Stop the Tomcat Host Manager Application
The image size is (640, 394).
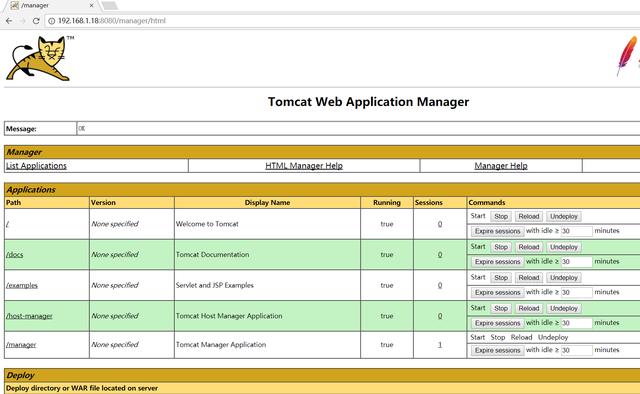(x=501, y=308)
